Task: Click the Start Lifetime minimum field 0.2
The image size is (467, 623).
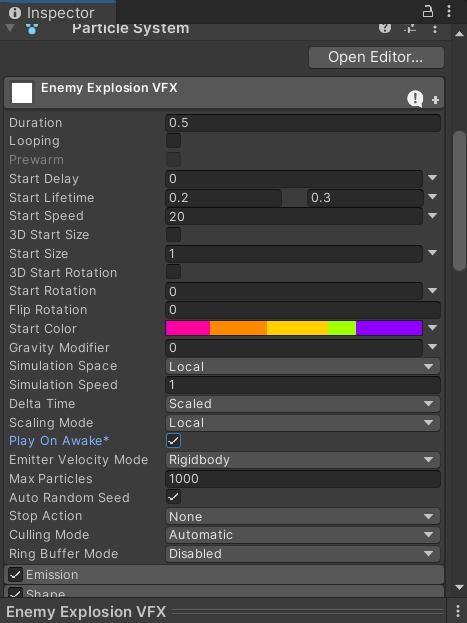Action: [223, 198]
